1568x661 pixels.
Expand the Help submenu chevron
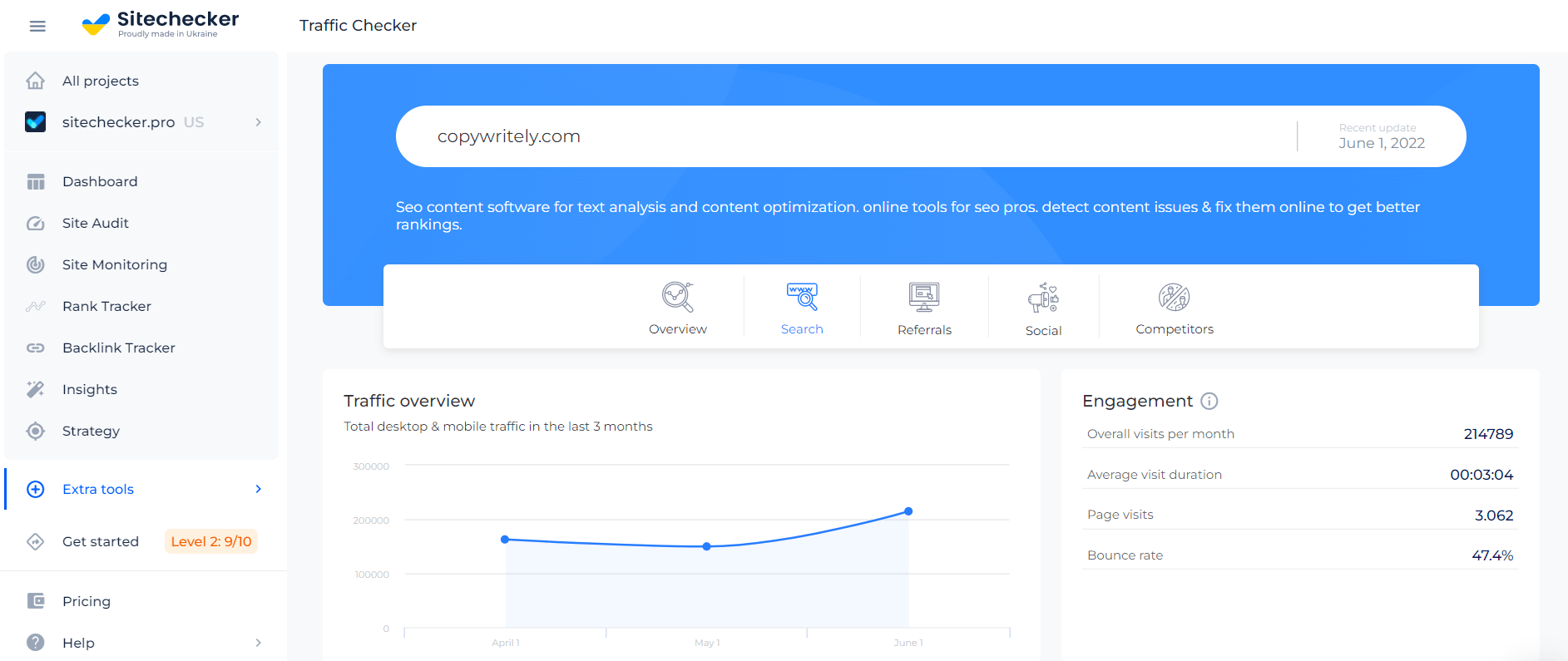[x=259, y=643]
